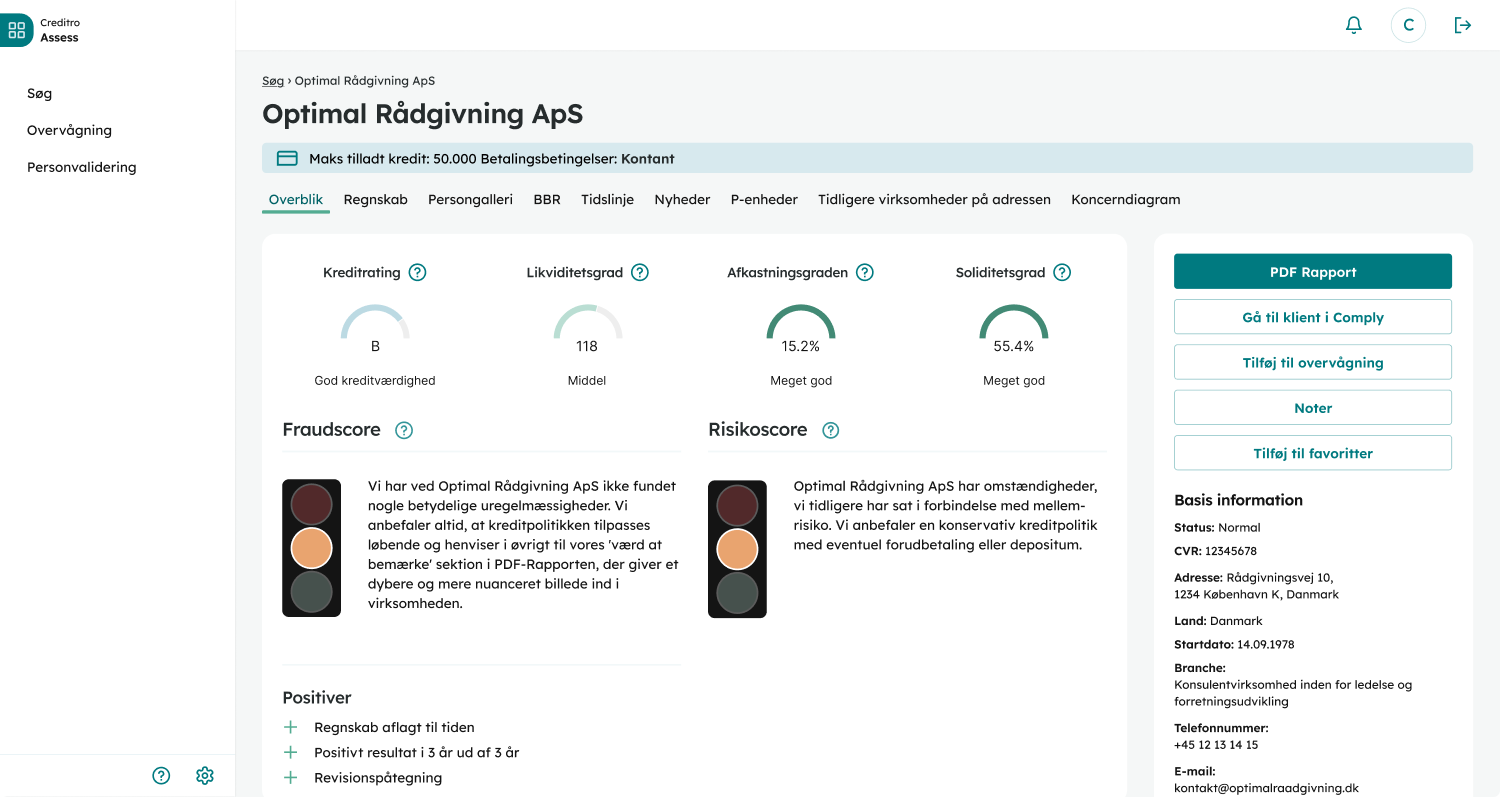Click the 55.4% Soliditetsgrad value
The width and height of the screenshot is (1500, 798).
(1013, 346)
